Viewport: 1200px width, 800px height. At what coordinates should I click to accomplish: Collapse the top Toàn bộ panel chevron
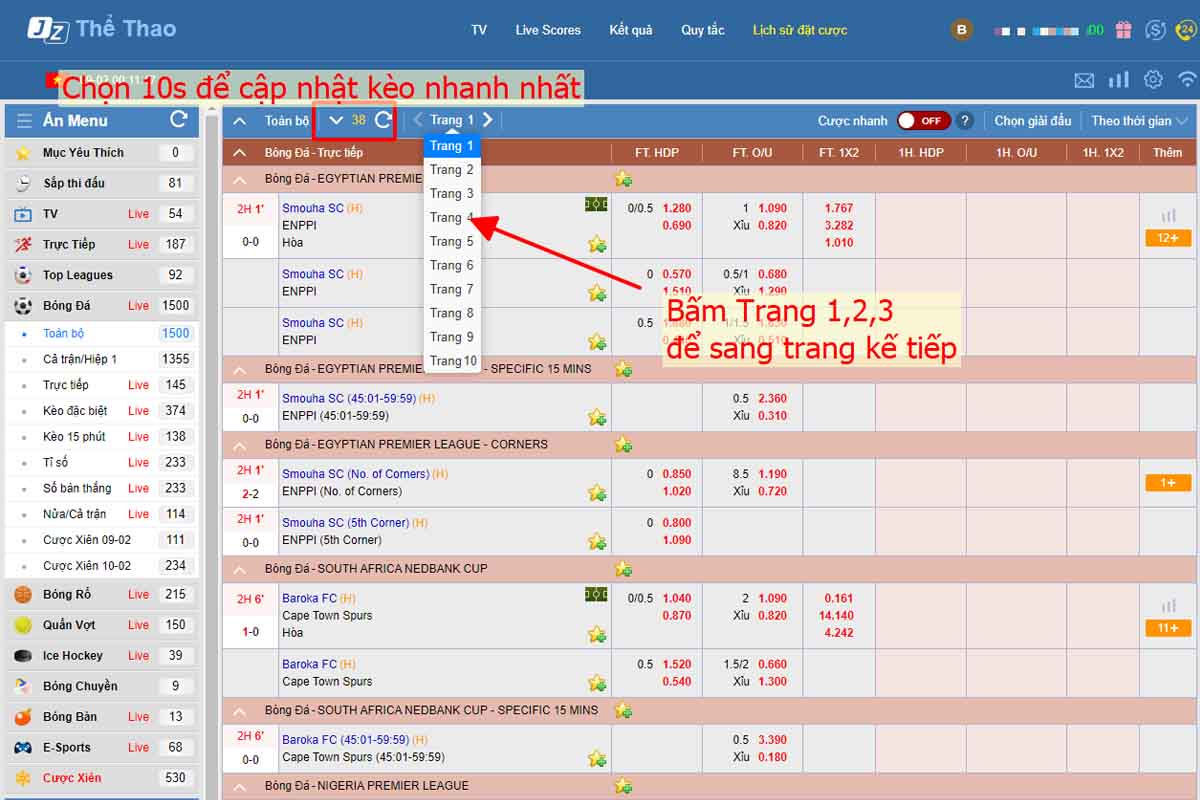[x=239, y=121]
